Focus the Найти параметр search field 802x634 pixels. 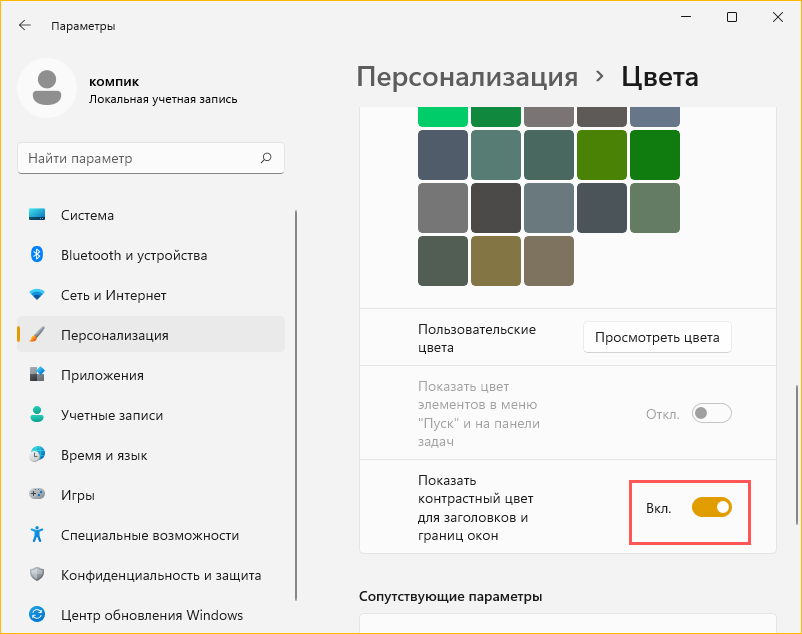151,158
